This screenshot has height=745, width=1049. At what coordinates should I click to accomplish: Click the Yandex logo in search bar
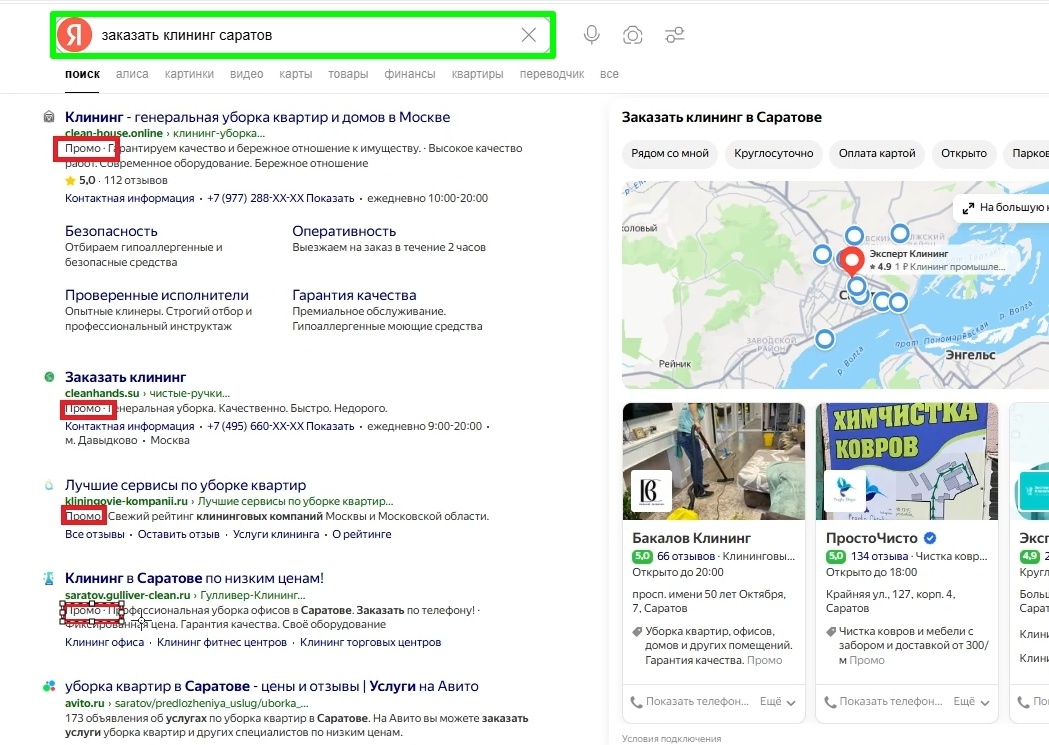[x=74, y=35]
